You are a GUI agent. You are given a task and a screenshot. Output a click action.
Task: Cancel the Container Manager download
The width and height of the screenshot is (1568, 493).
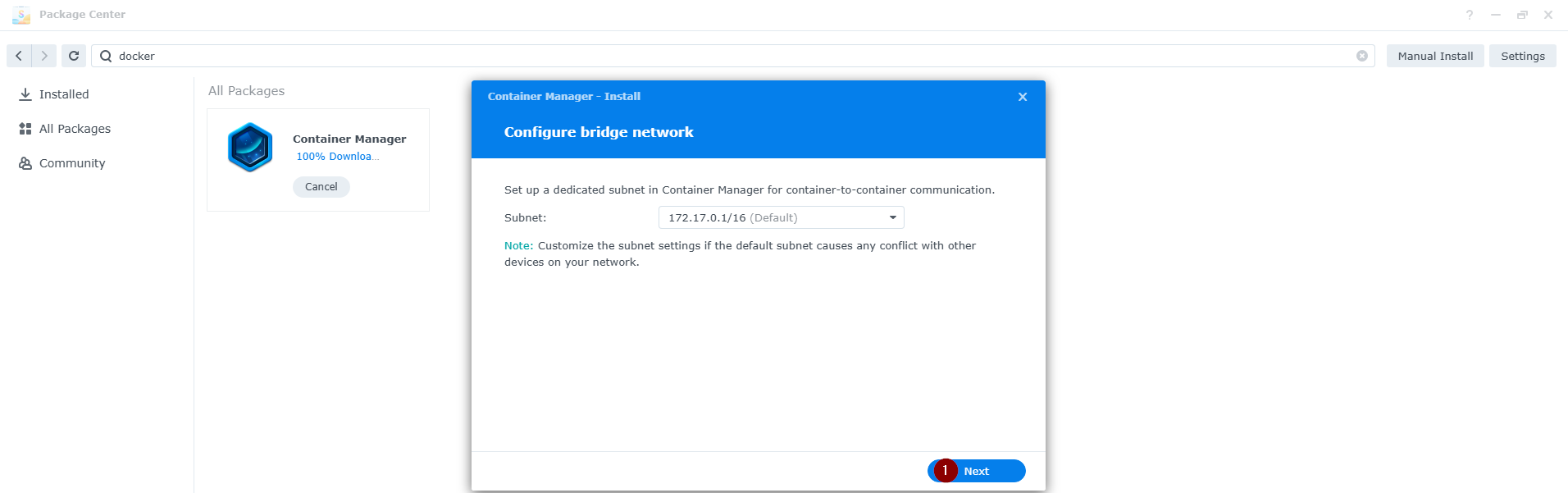click(321, 187)
